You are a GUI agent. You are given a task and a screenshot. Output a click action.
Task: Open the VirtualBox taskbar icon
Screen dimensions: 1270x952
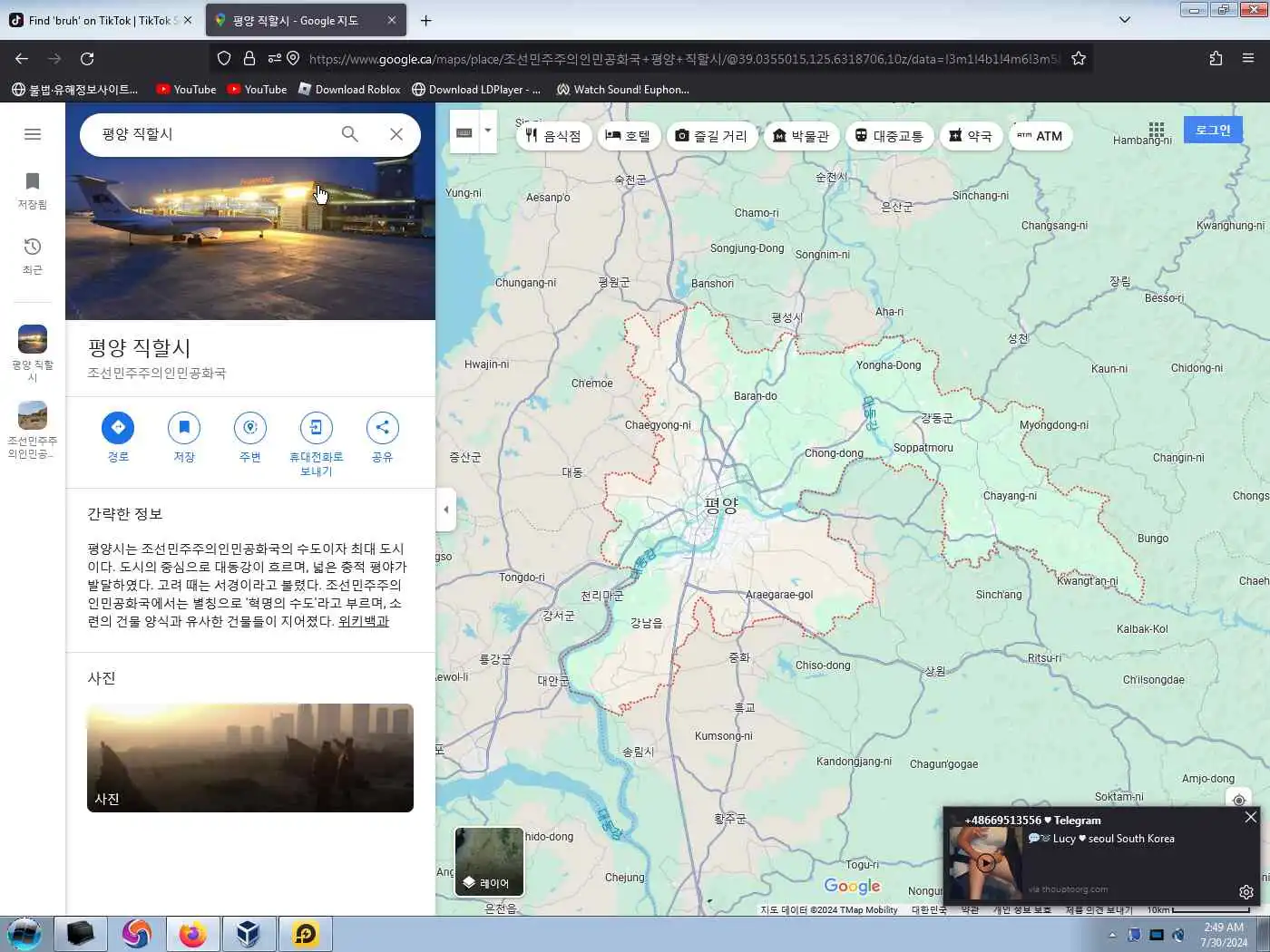(x=249, y=934)
